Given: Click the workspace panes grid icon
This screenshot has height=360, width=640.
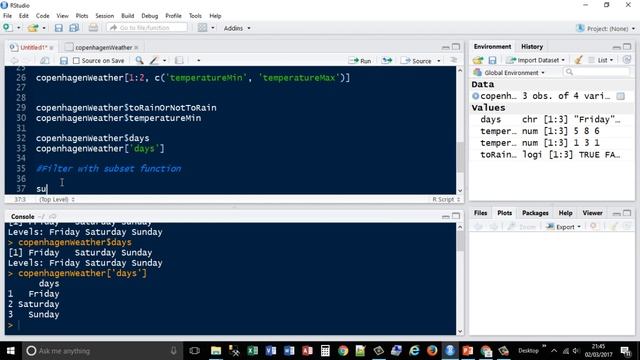Looking at the screenshot, I should point(202,28).
